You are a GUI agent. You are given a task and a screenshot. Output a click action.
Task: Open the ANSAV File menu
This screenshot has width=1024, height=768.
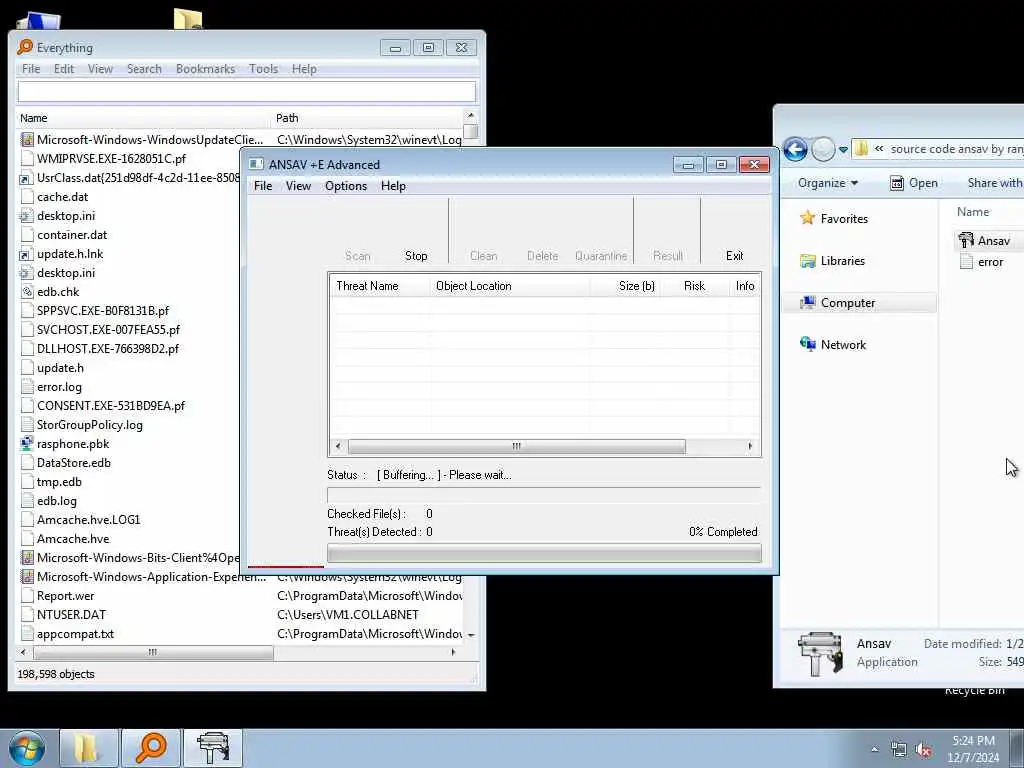tap(263, 185)
